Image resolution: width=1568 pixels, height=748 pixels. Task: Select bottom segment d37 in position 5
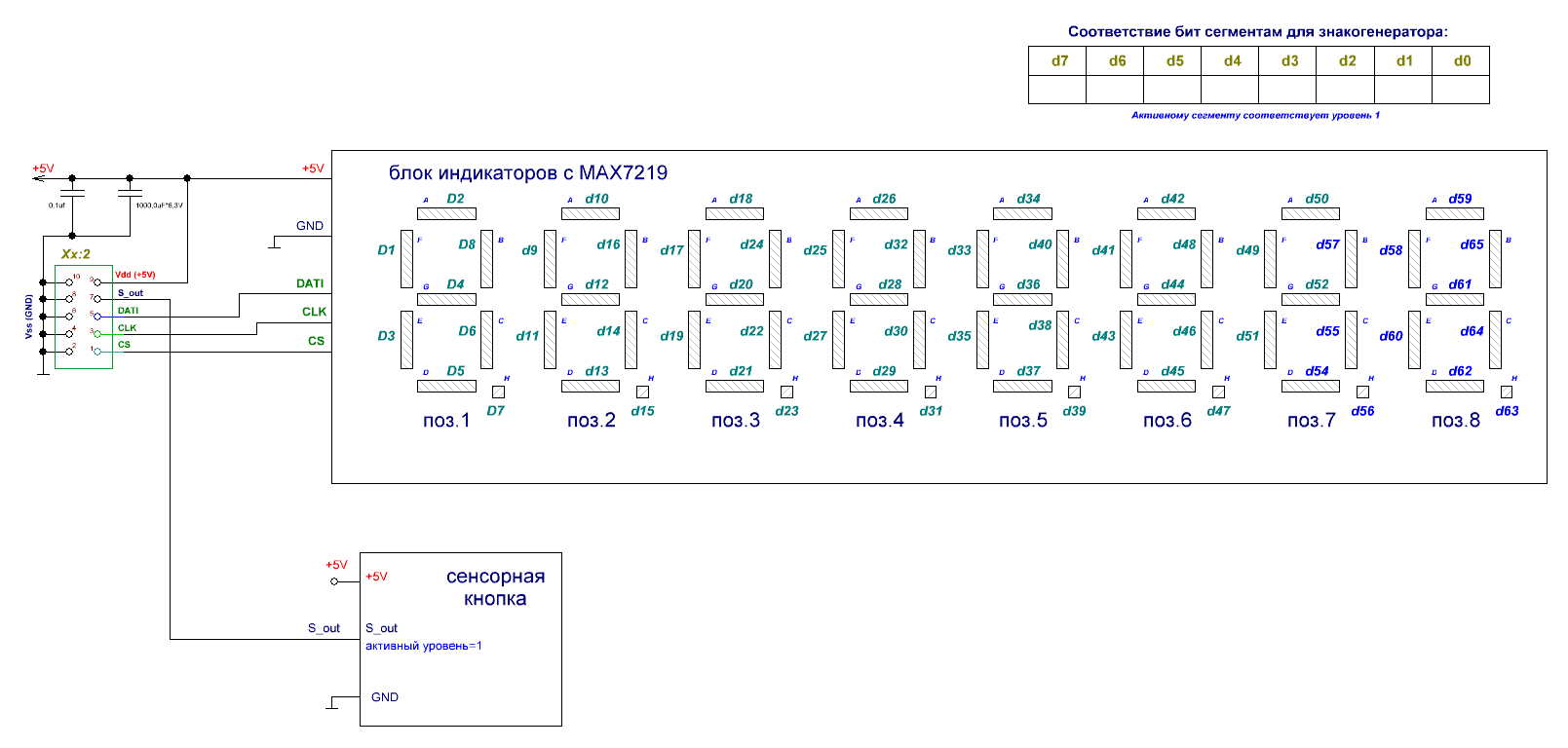pyautogui.click(x=1022, y=386)
